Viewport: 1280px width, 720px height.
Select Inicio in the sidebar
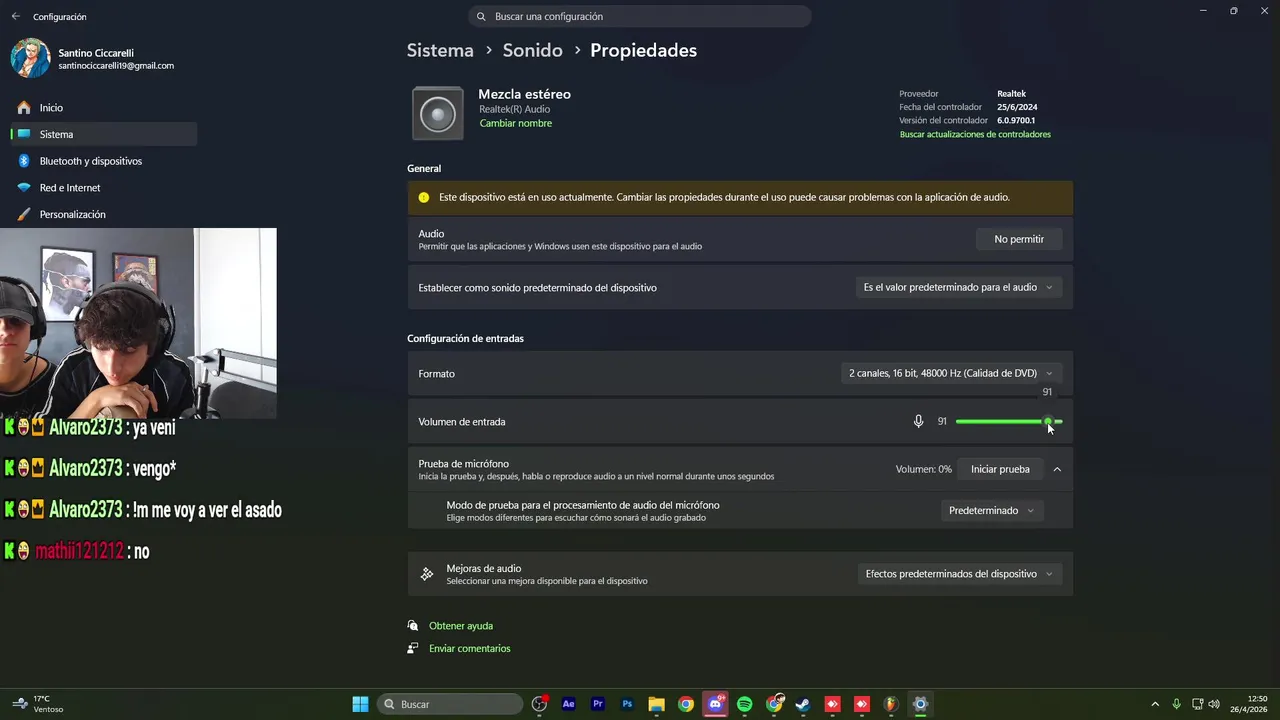[x=103, y=107]
